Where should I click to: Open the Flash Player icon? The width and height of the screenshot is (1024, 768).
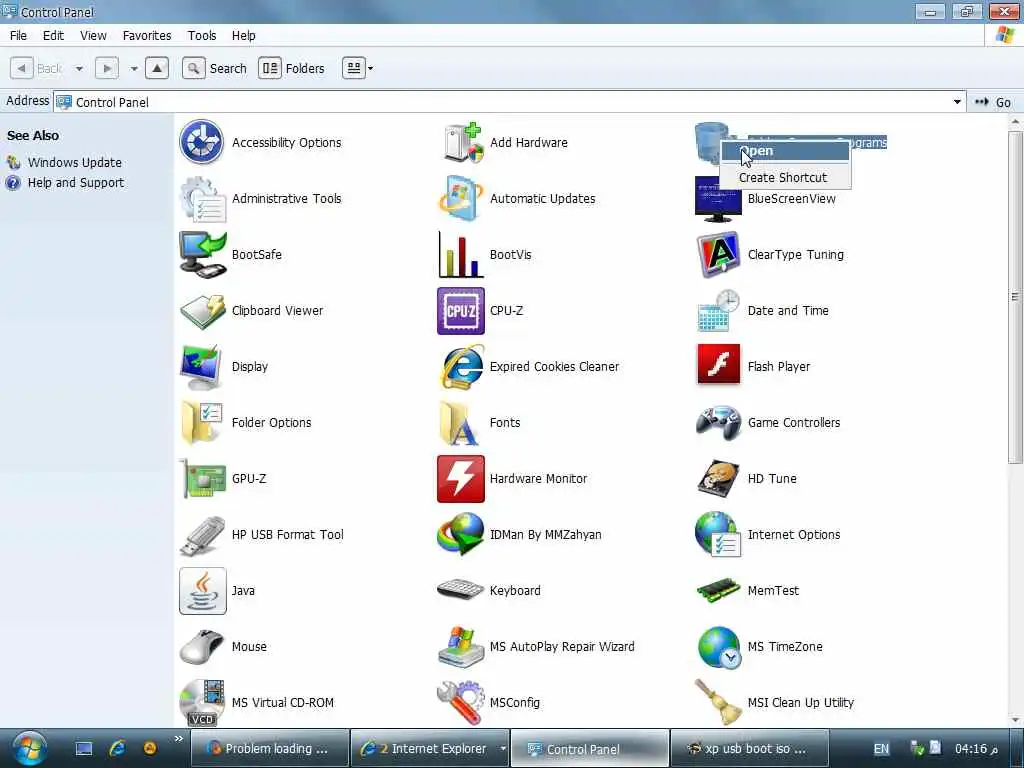(718, 364)
